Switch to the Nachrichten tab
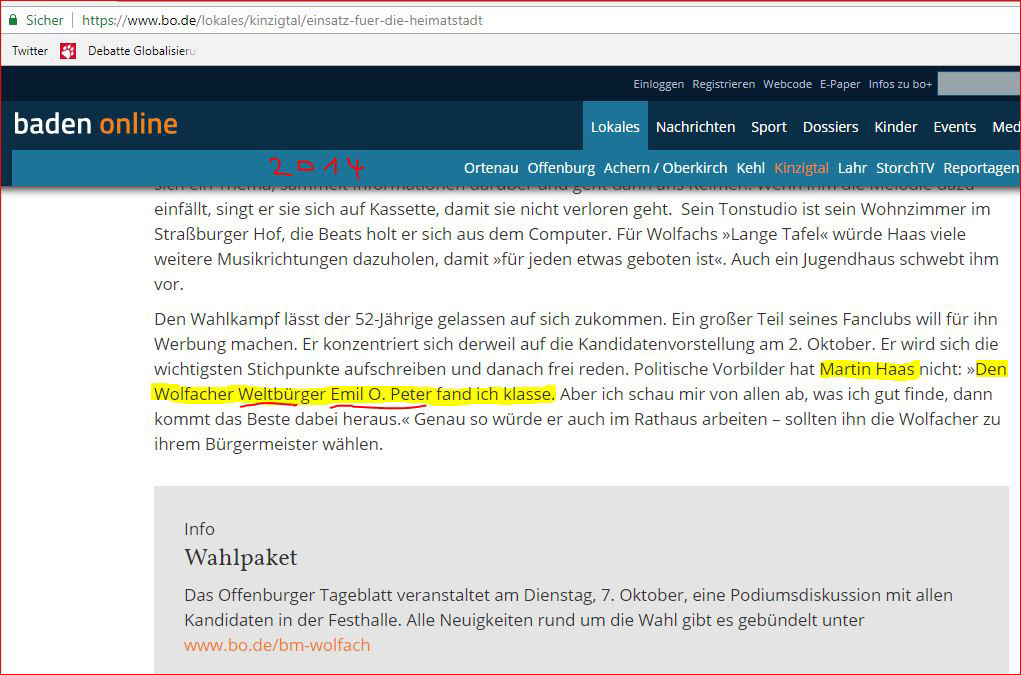The image size is (1021, 675). (695, 127)
